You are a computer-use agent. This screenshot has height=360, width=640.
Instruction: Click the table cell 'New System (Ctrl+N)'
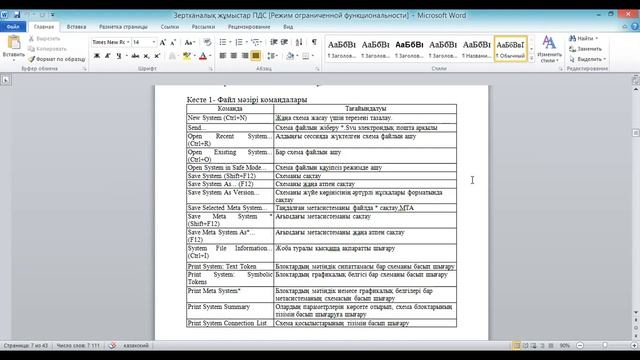click(230, 118)
